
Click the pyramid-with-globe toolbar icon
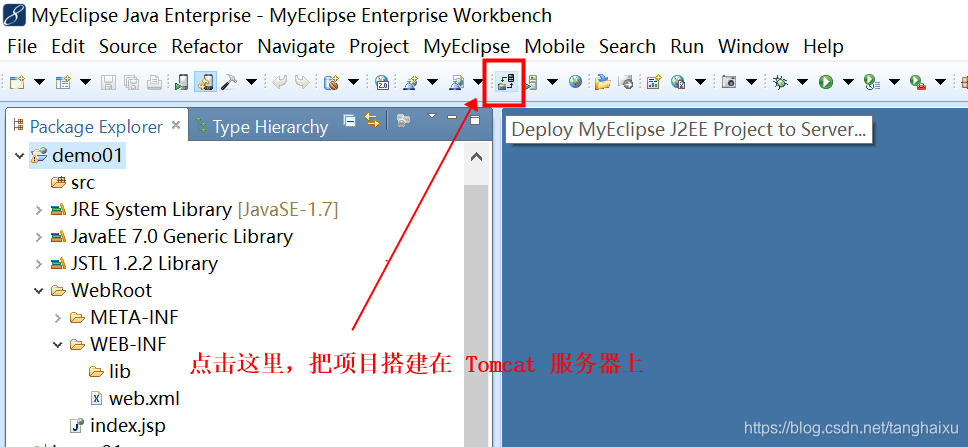pos(457,81)
